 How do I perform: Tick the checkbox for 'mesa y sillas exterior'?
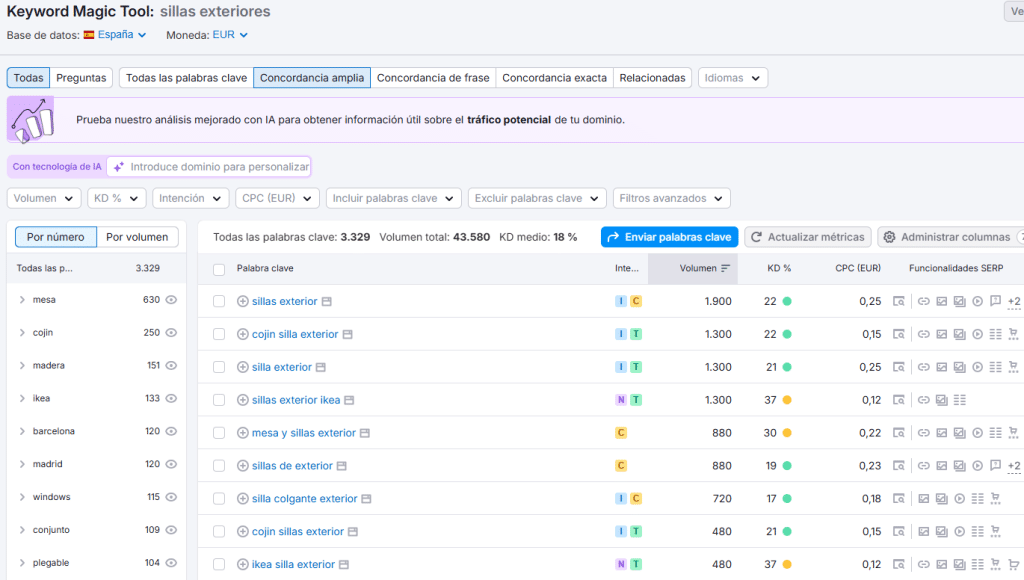(x=219, y=433)
